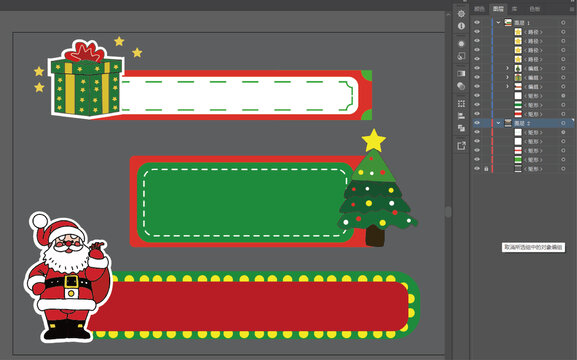Open the Pathfinder panel icon
This screenshot has width=577, height=360.
coord(461,128)
